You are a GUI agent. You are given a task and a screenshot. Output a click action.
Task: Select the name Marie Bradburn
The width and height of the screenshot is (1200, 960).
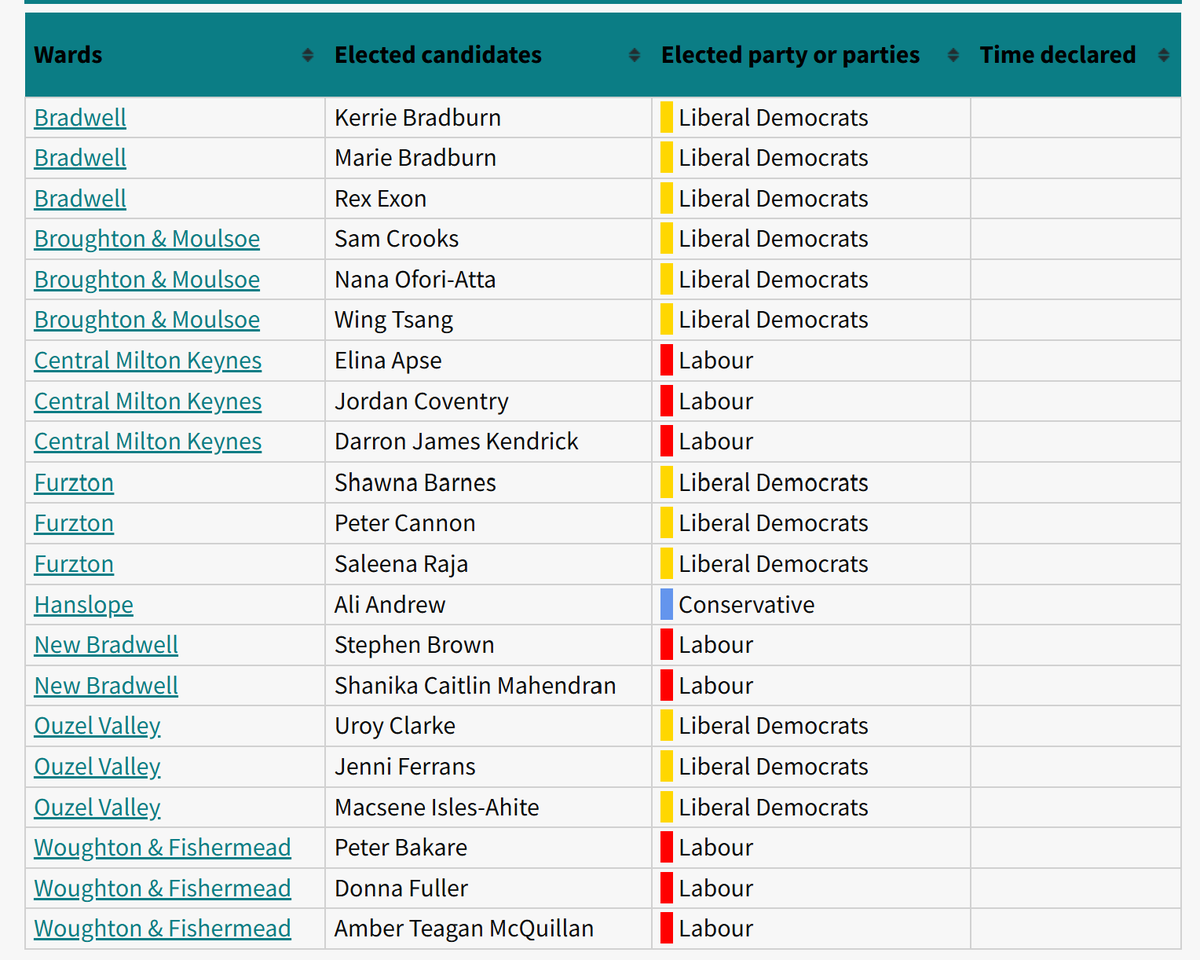pyautogui.click(x=415, y=158)
